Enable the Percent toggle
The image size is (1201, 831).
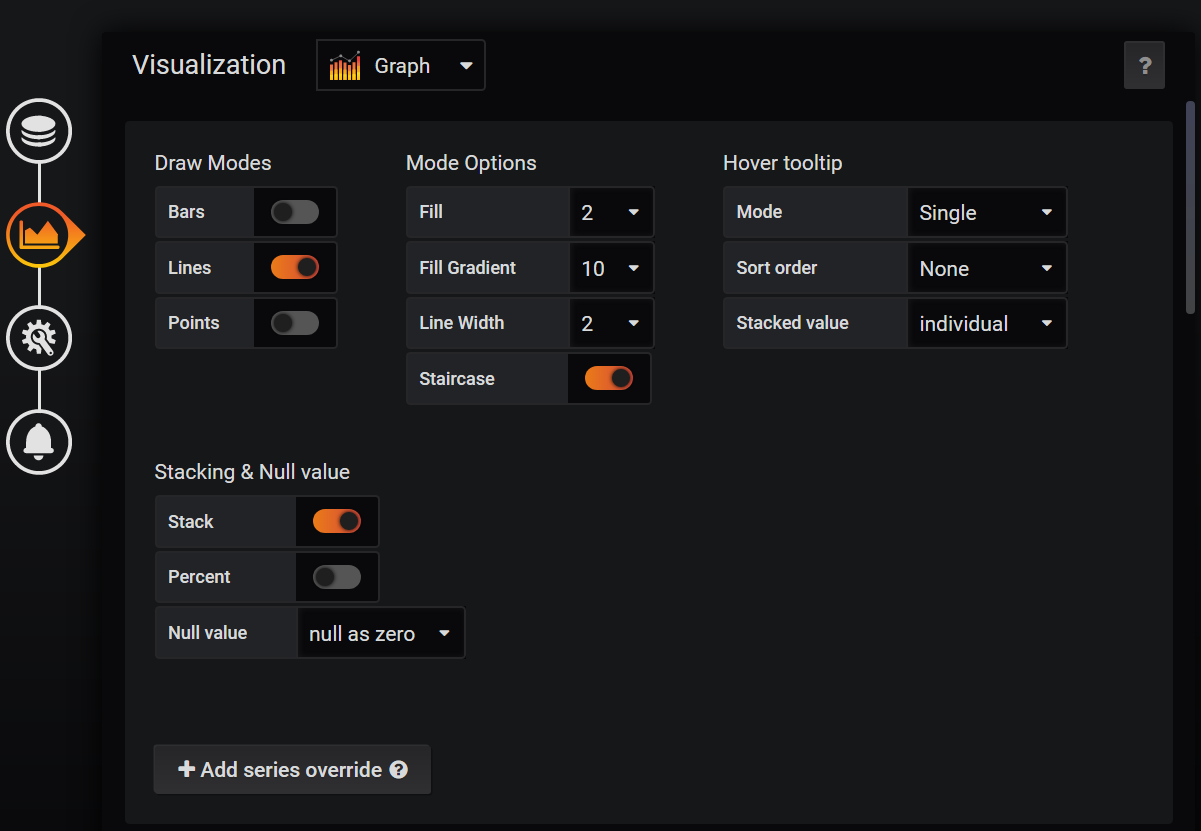tap(337, 577)
